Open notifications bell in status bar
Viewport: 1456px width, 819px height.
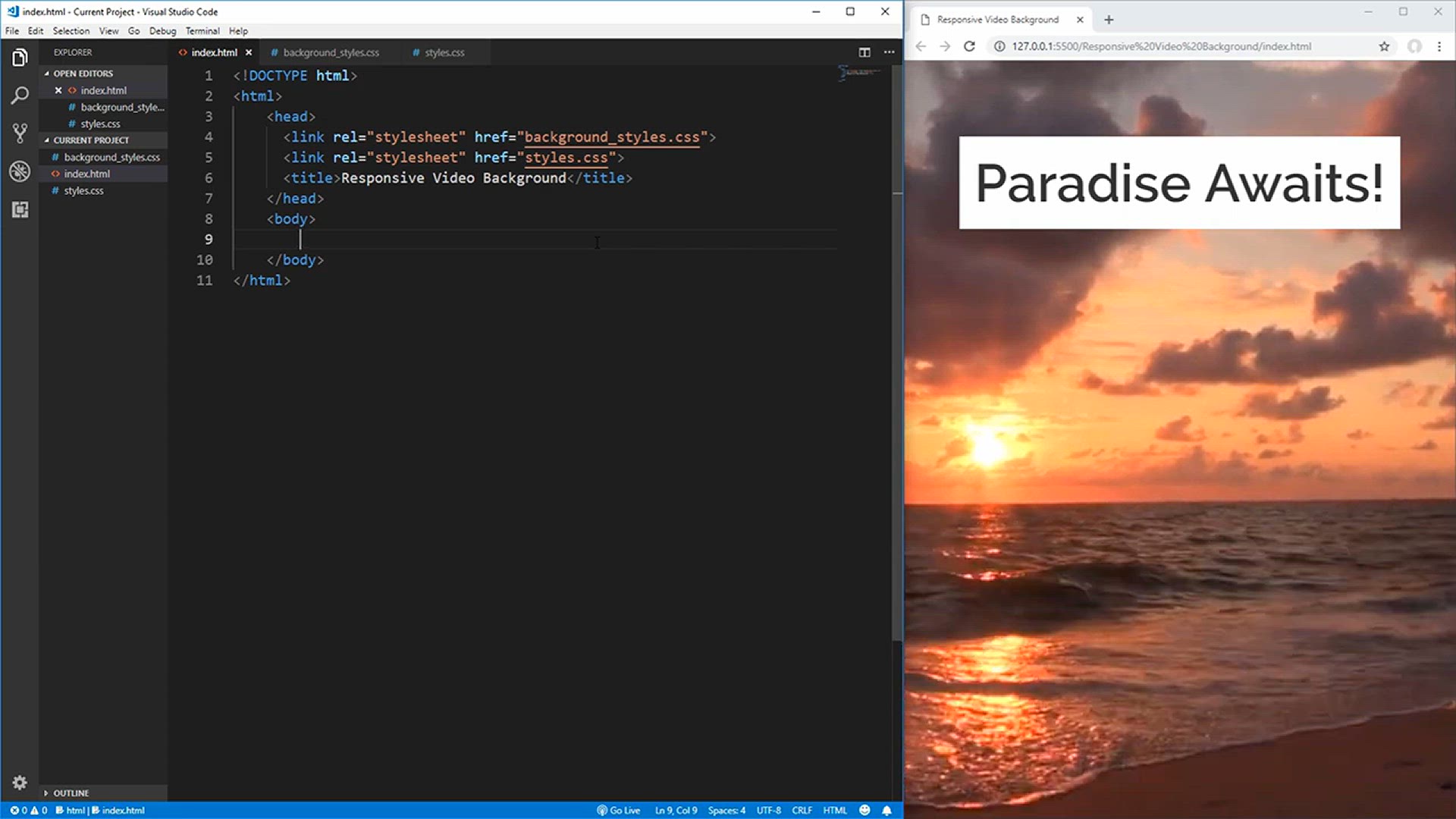pyautogui.click(x=886, y=810)
